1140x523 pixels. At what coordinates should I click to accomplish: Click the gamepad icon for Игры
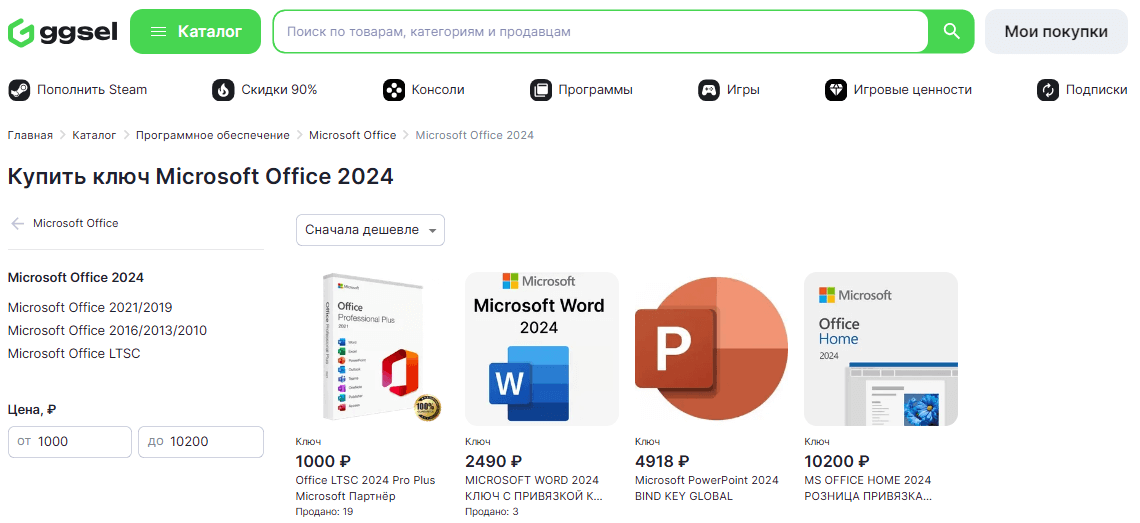click(x=709, y=90)
